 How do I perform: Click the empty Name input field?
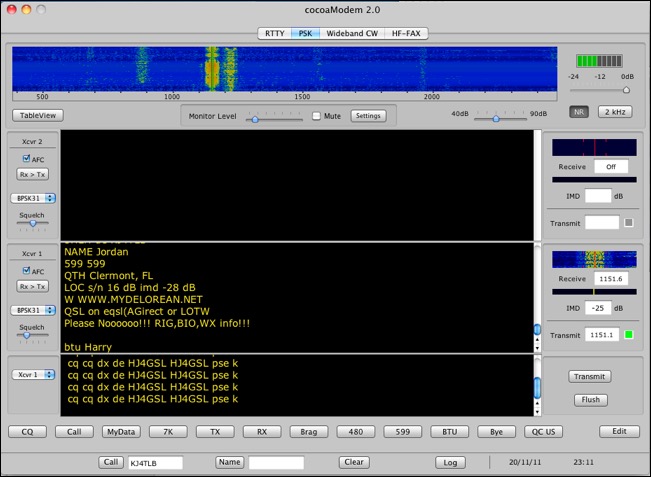276,463
